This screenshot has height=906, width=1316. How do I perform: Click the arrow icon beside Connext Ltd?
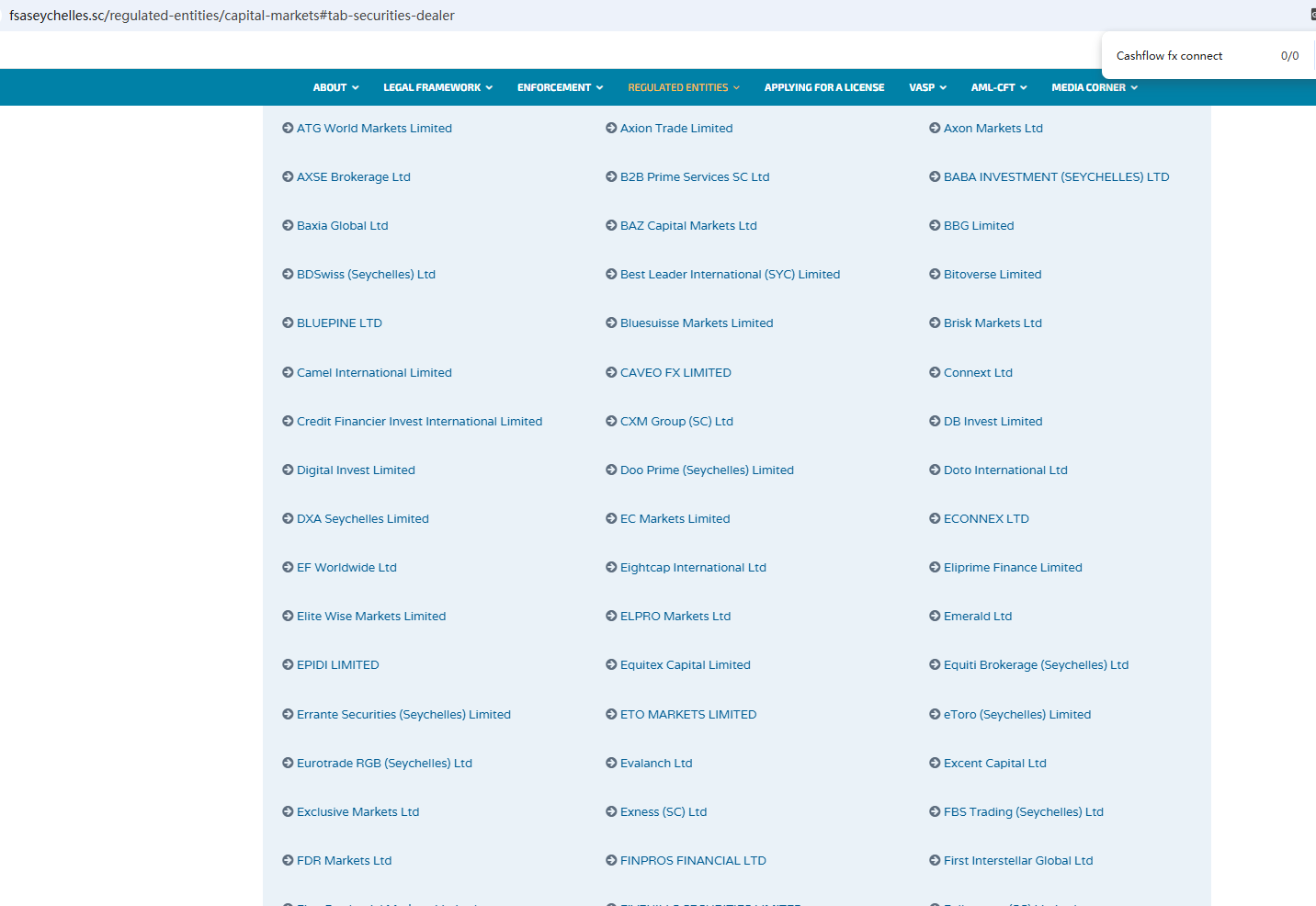[935, 373]
